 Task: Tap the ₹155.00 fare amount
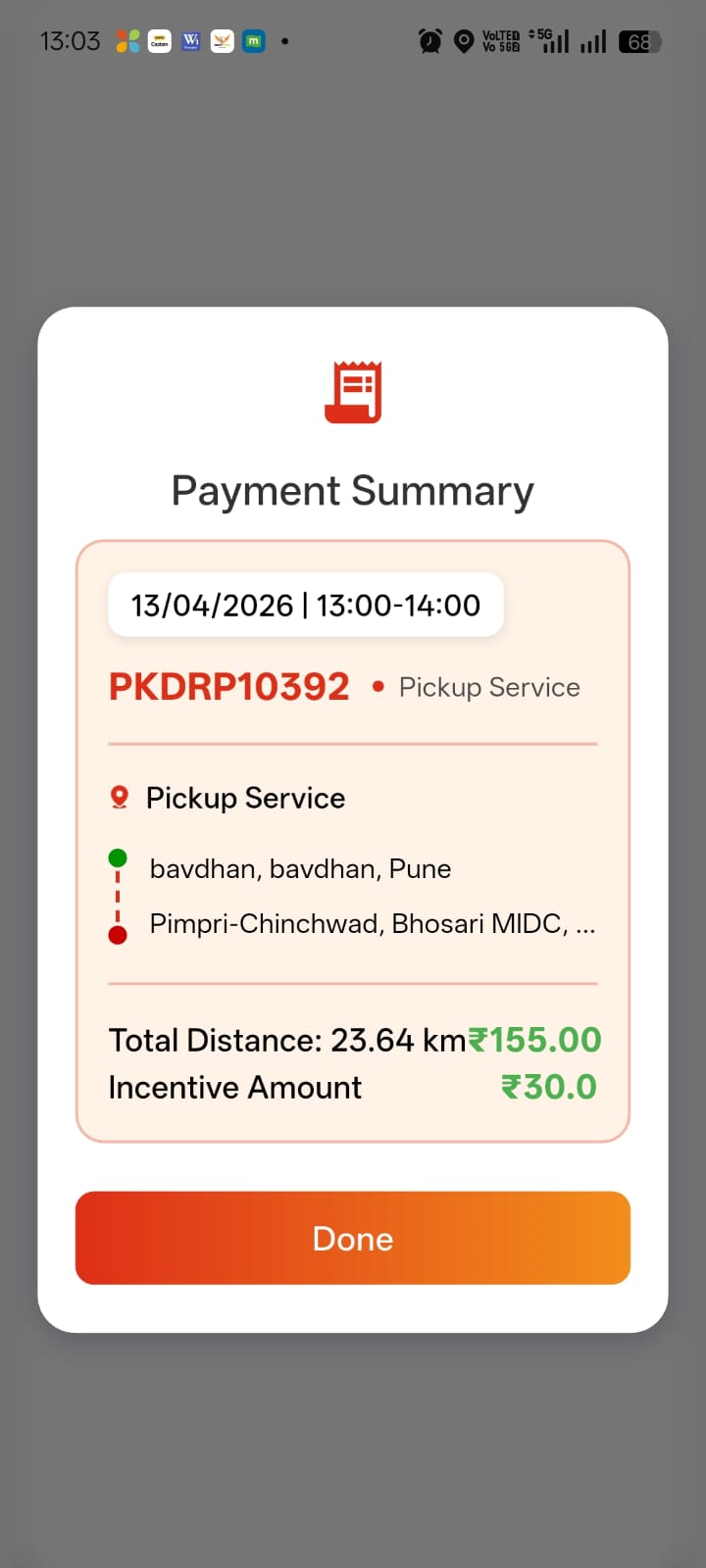pyautogui.click(x=535, y=1040)
